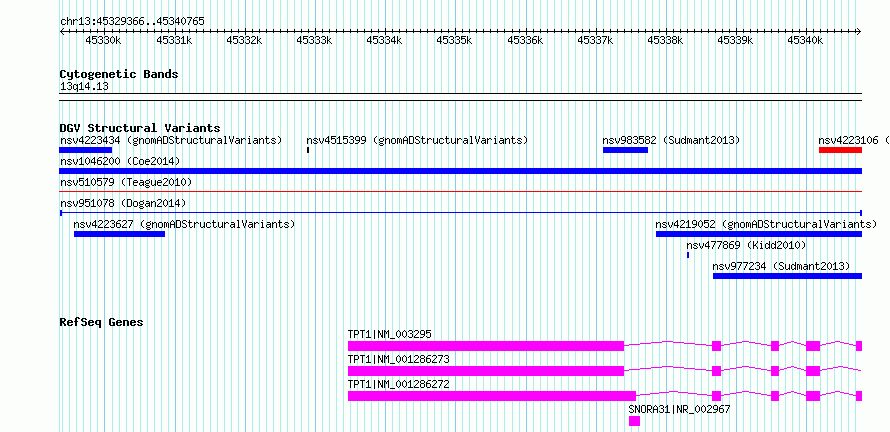
Task: Open the nsv1046200 (Coe2014) label
Action: [120, 162]
